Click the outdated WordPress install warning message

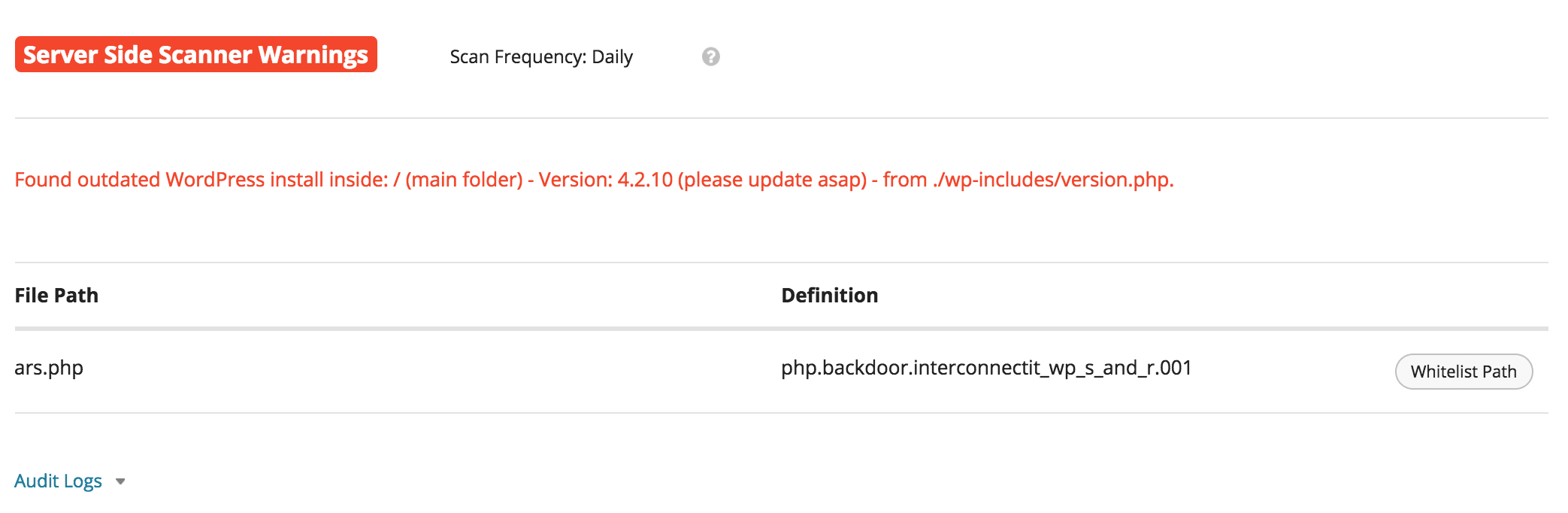594,180
